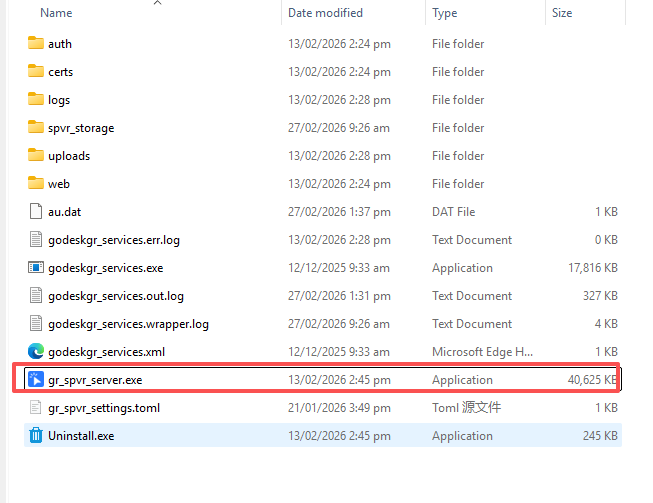Select godeskgr_services.wrapper.log file name
Screen dimensions: 653x503
(x=128, y=324)
